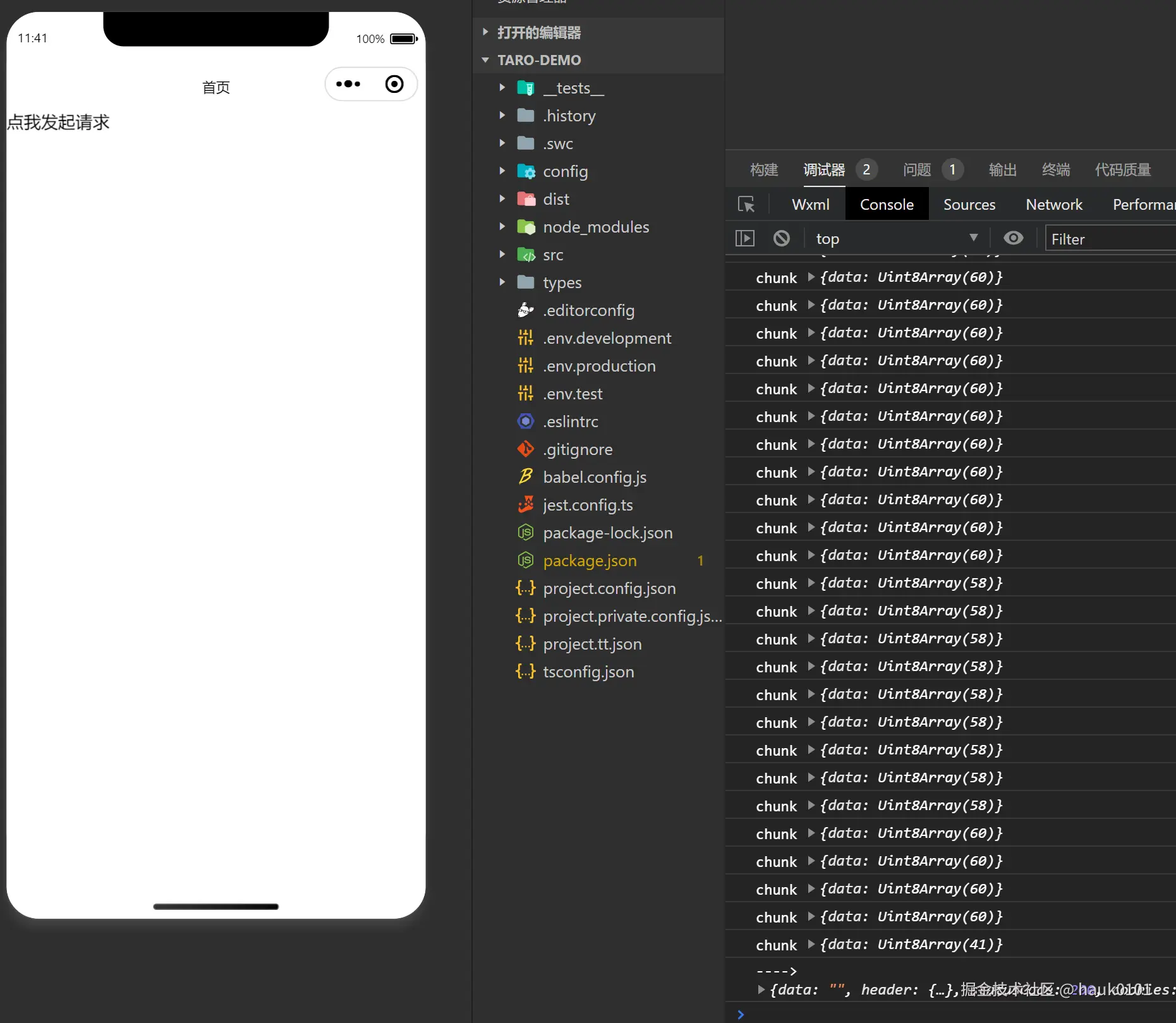
Task: Click the mini program close target icon
Action: pos(394,84)
